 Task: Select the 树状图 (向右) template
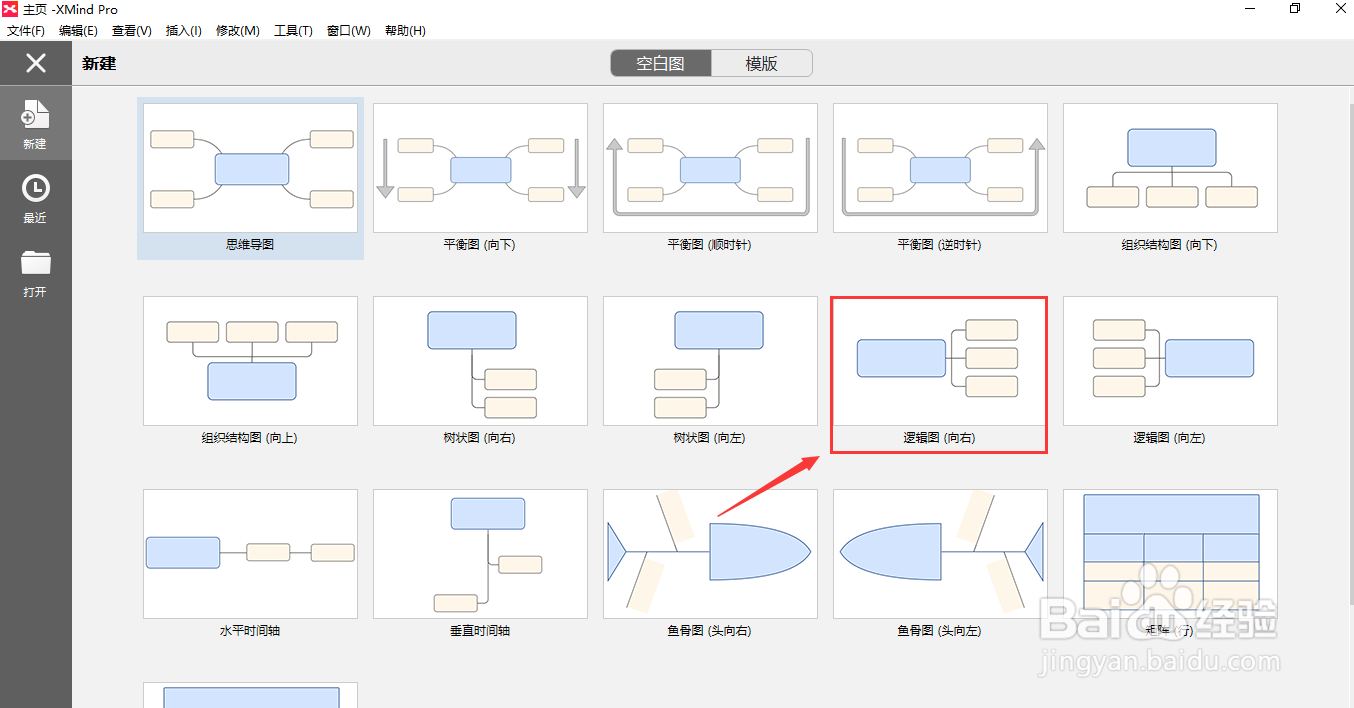pos(480,361)
